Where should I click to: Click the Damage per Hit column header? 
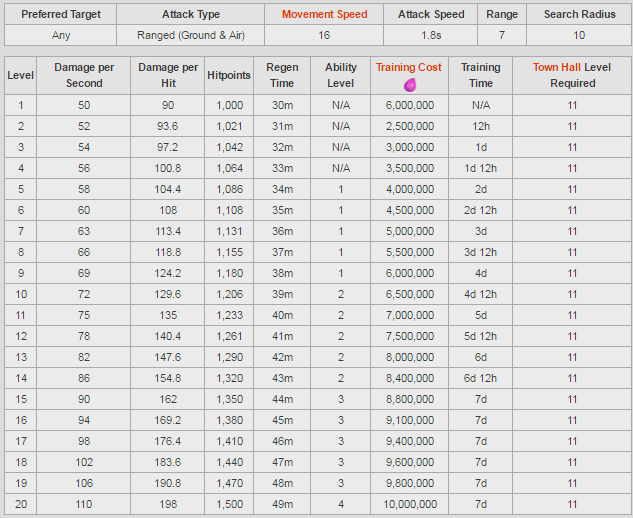[x=168, y=75]
